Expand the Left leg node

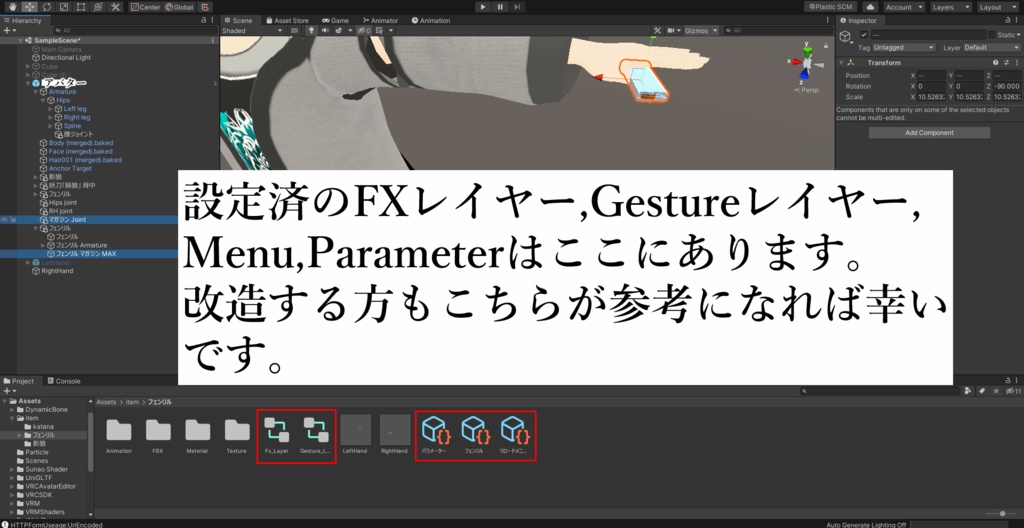tap(50, 108)
